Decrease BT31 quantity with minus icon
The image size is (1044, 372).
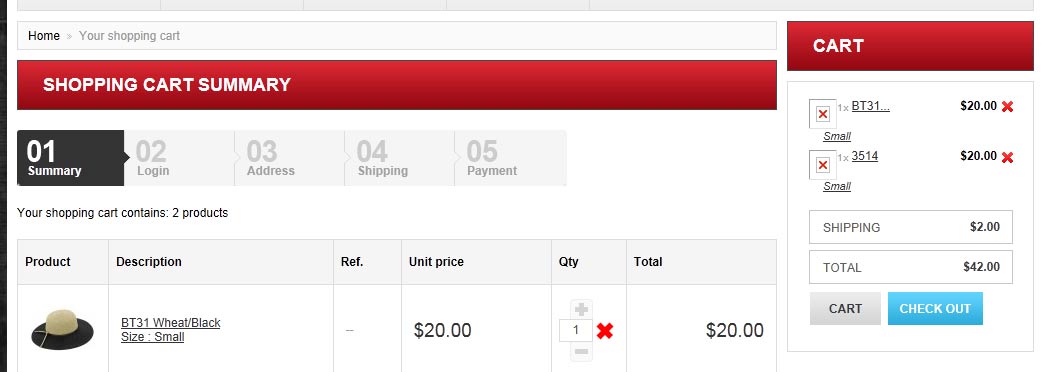coord(581,351)
